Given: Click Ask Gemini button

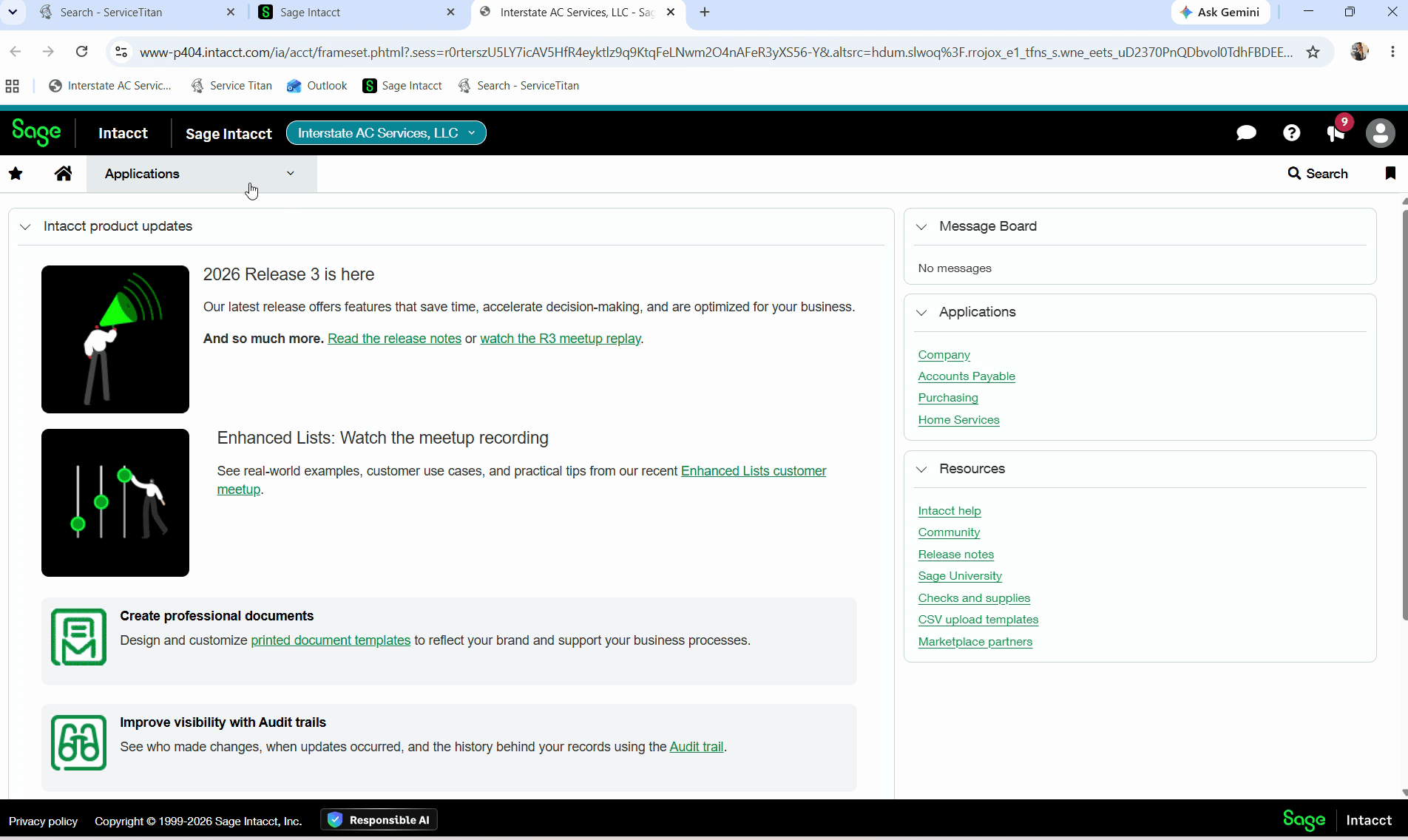Looking at the screenshot, I should pos(1220,12).
